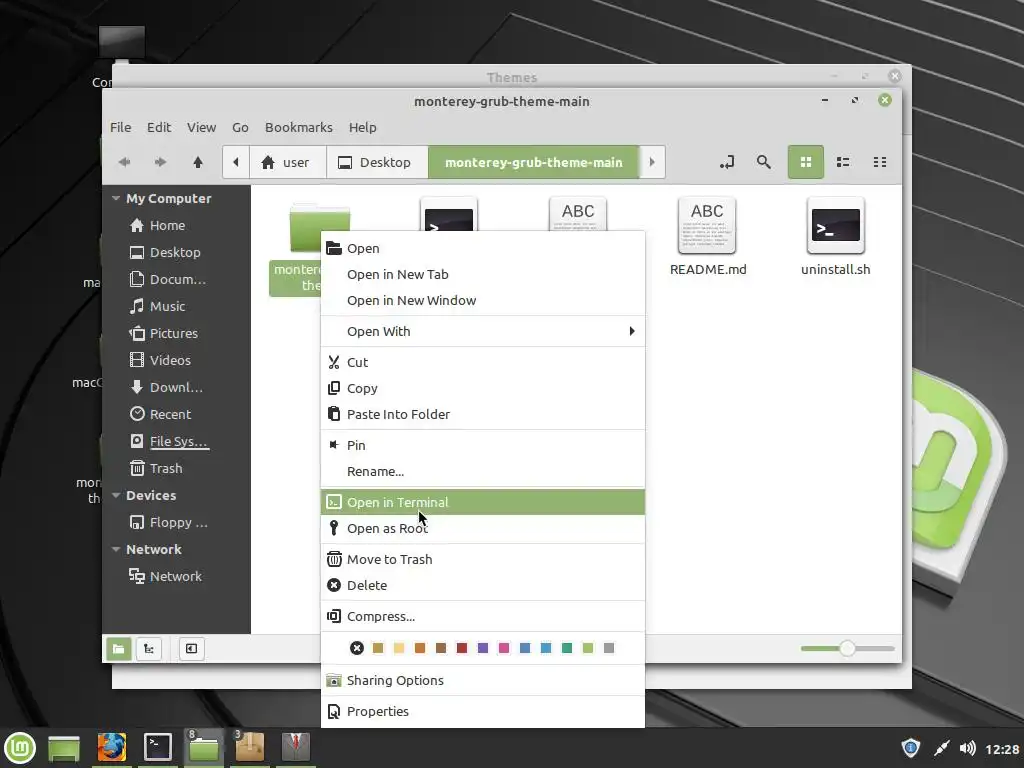Switch to compact view
Image resolution: width=1024 pixels, height=768 pixels.
coord(880,162)
